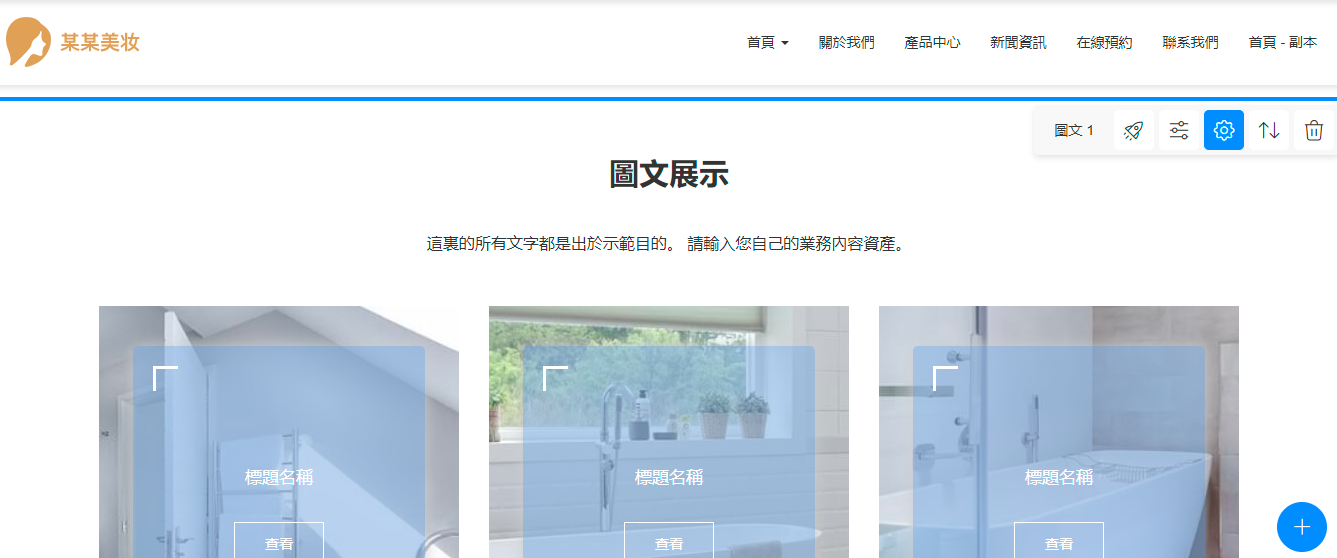
Task: Click 標題名稱 on the first card
Action: 279,478
